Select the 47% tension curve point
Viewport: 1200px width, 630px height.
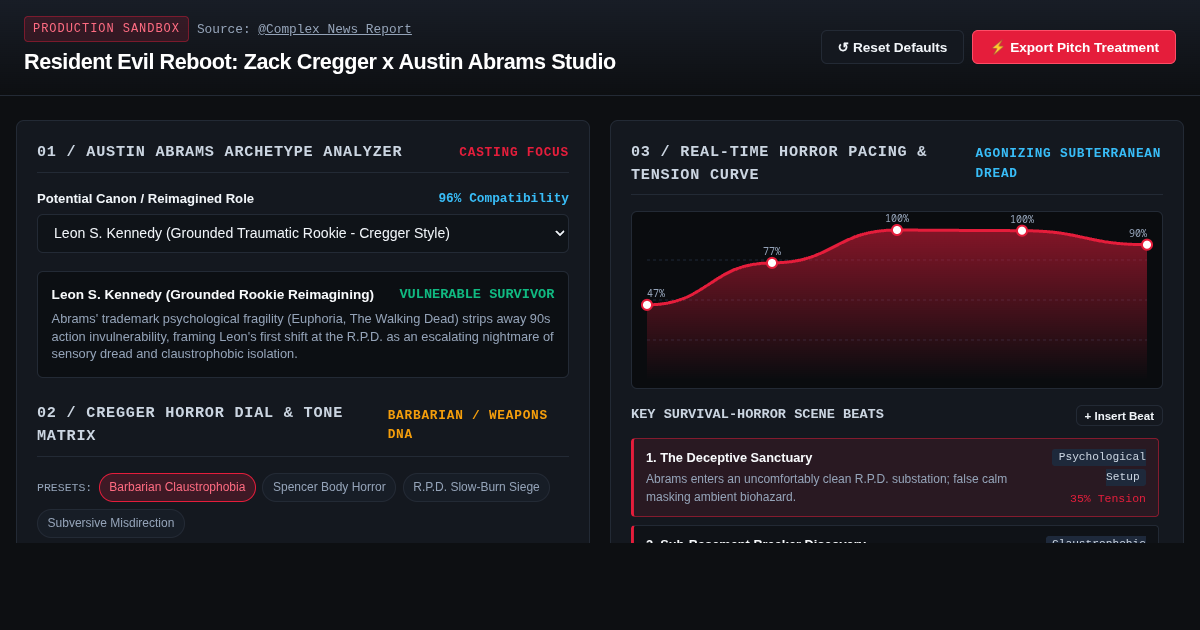pos(647,305)
